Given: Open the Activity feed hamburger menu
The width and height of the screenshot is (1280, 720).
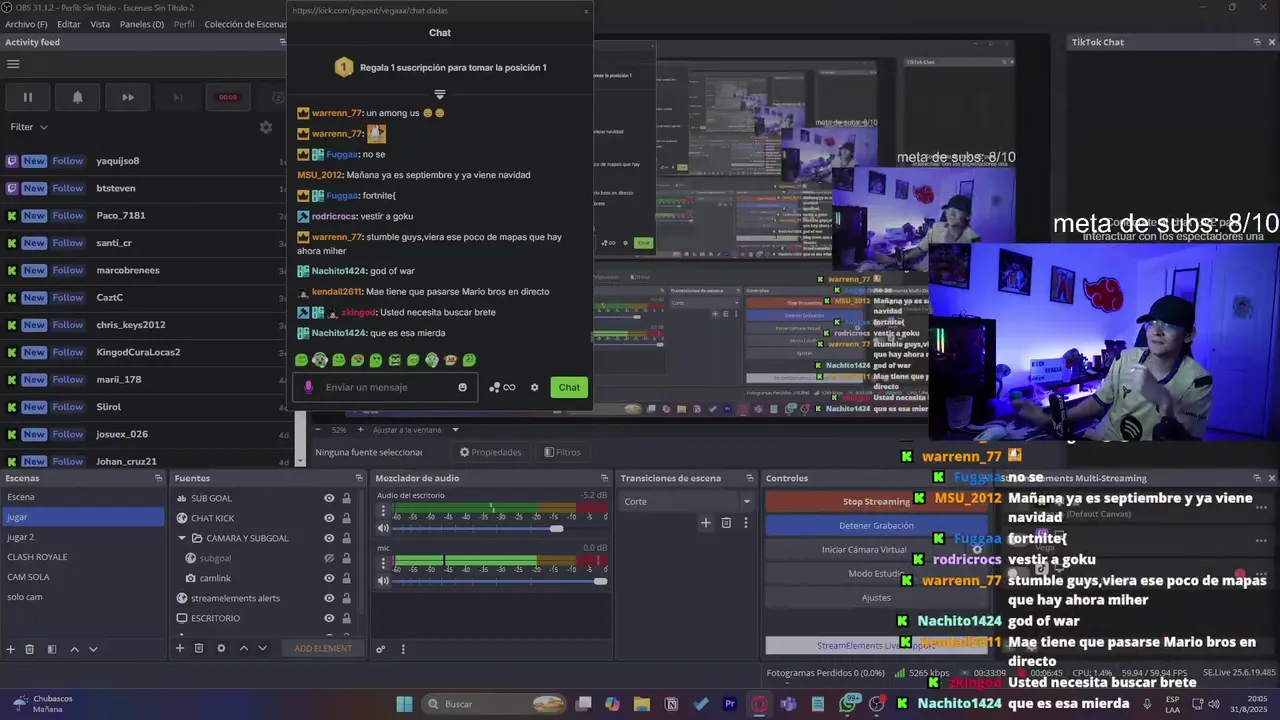Looking at the screenshot, I should [13, 64].
